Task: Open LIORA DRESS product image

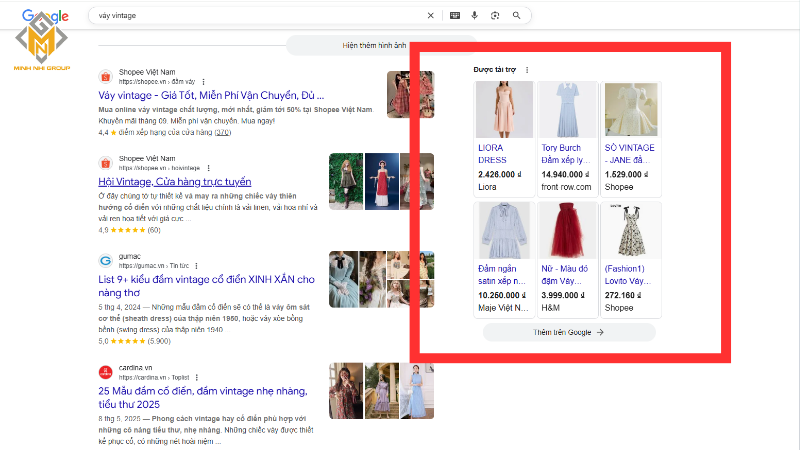Action: [x=504, y=110]
